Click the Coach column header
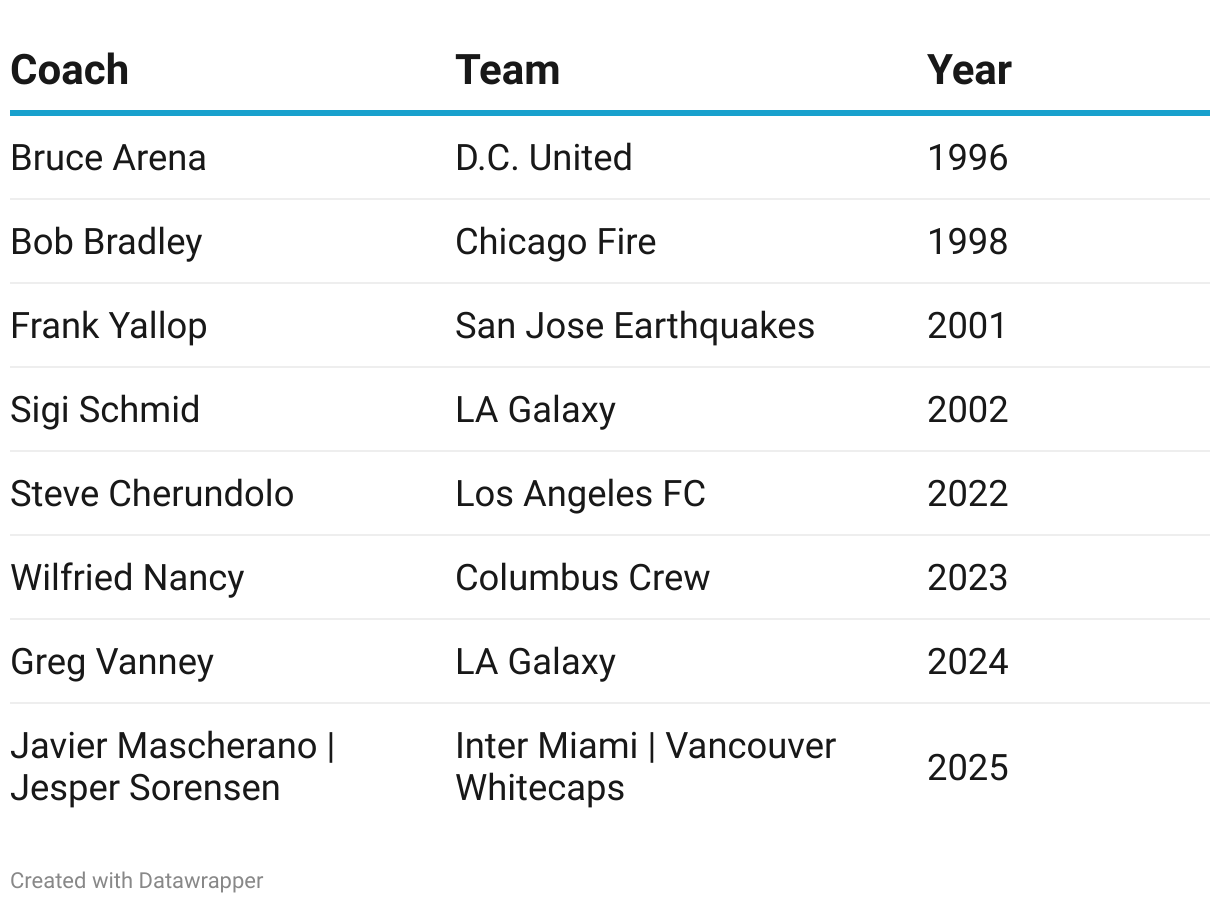 click(70, 70)
